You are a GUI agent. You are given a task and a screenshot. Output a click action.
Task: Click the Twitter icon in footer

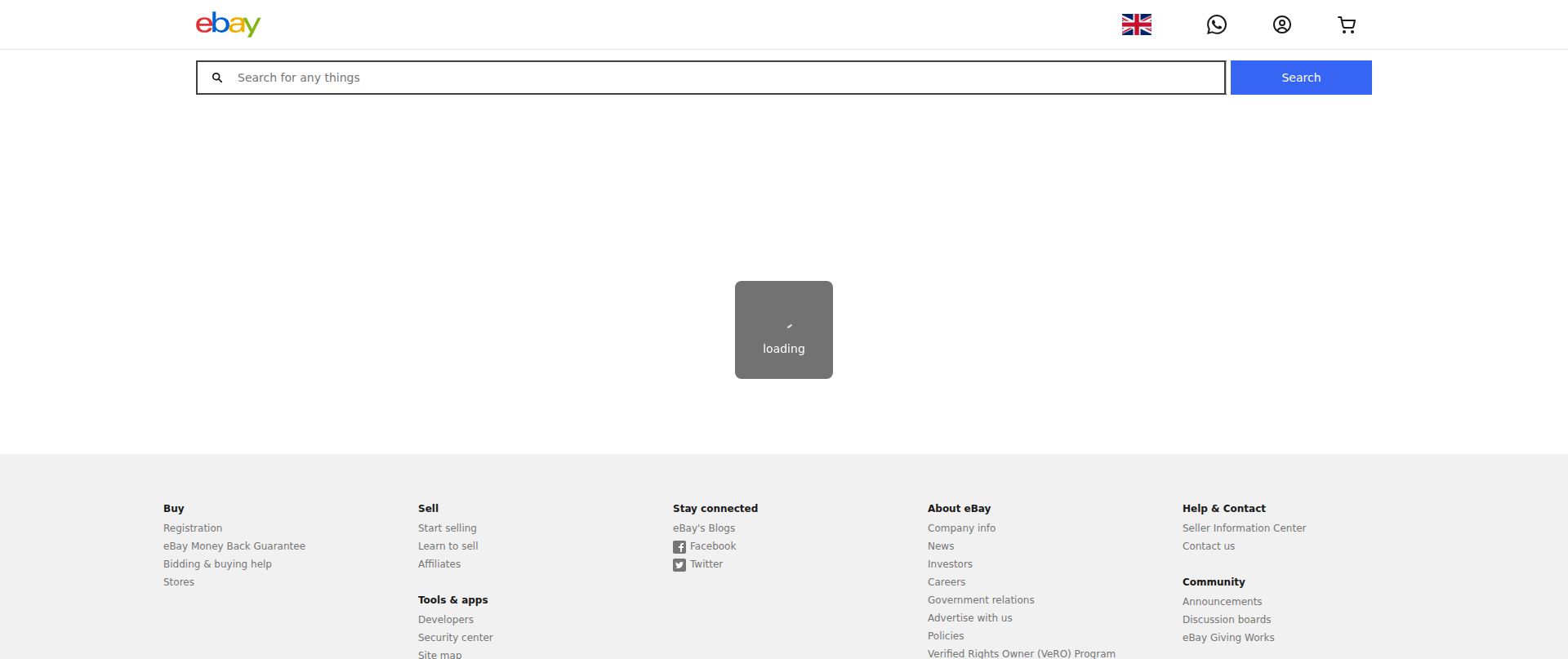(679, 565)
